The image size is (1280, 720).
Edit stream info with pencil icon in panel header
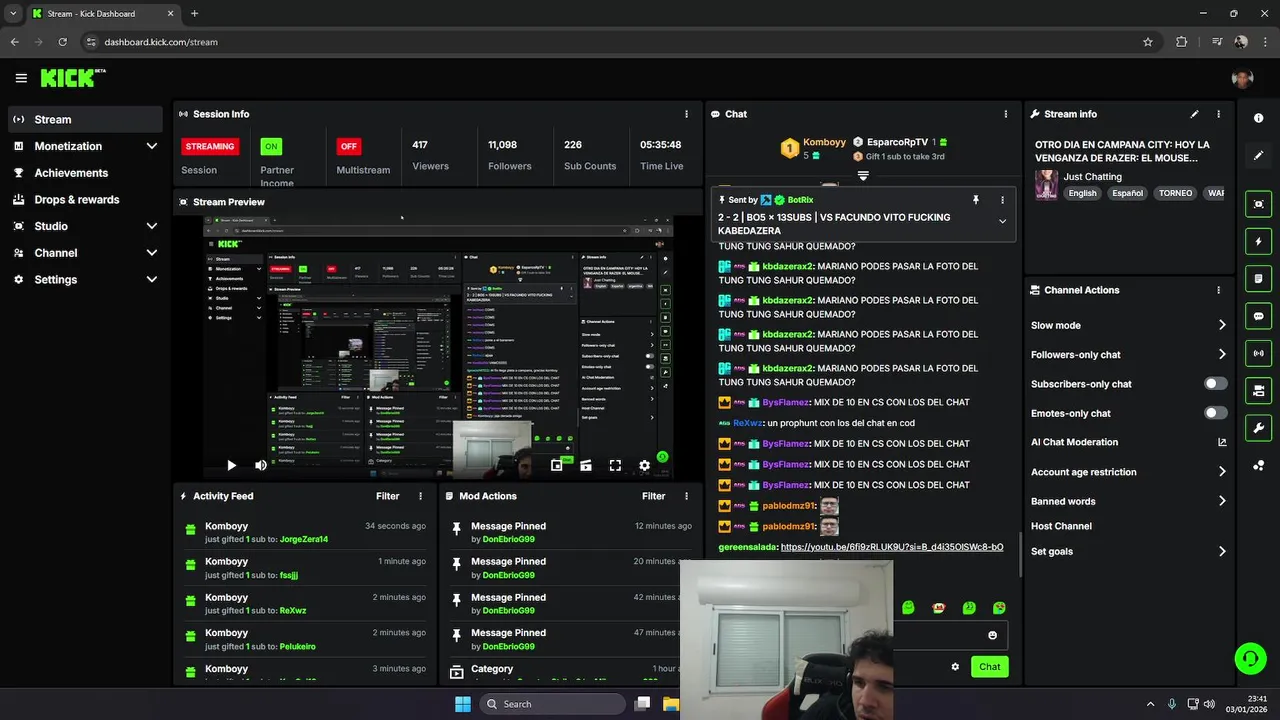click(x=1194, y=114)
